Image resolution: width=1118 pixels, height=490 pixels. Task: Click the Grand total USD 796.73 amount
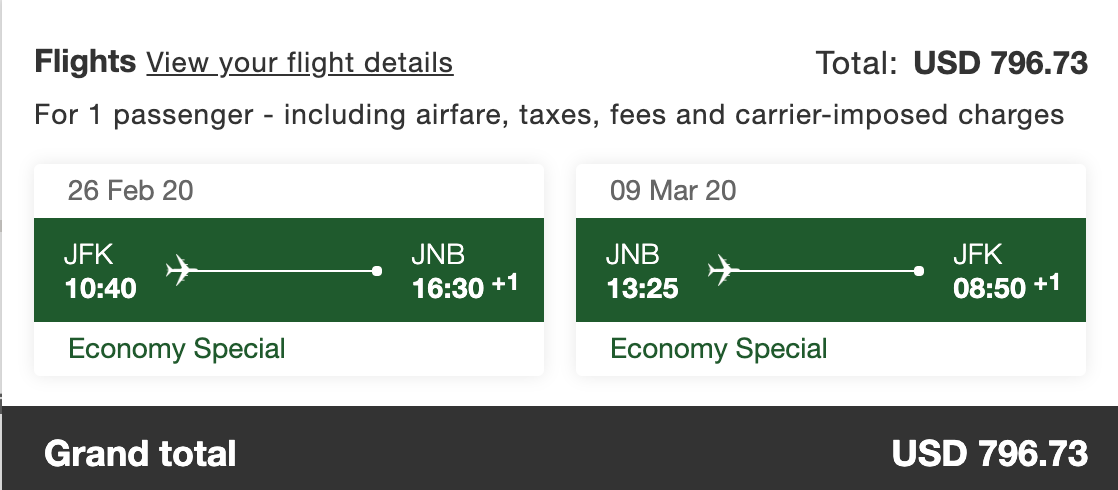point(989,454)
